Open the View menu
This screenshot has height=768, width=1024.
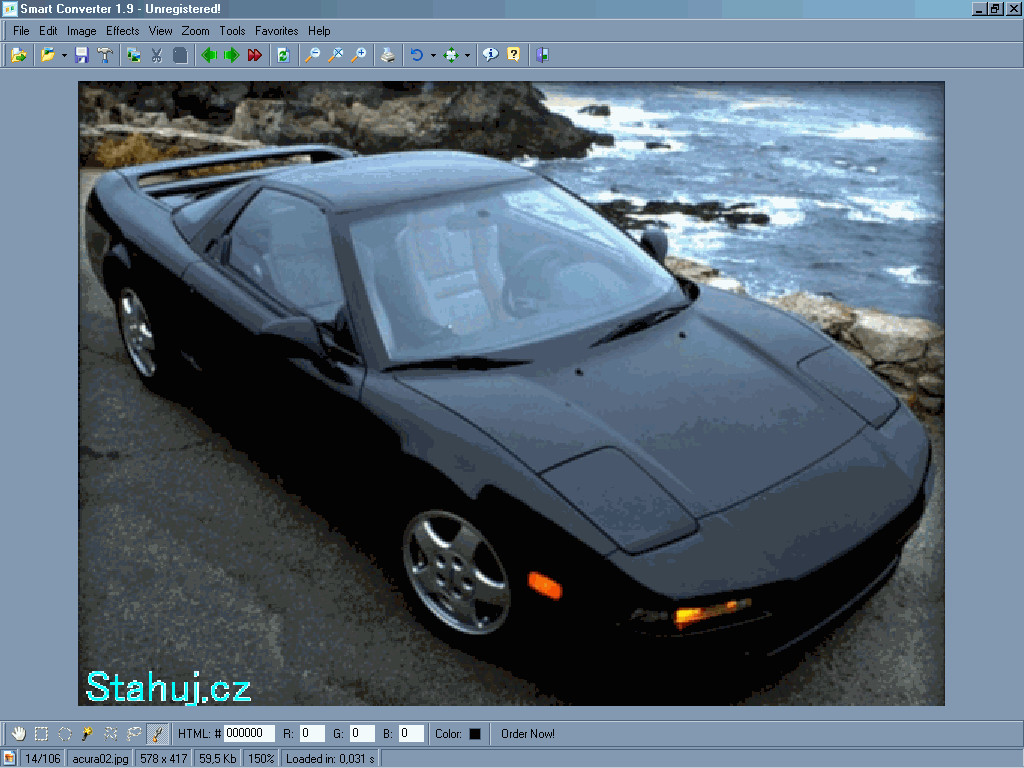click(161, 31)
